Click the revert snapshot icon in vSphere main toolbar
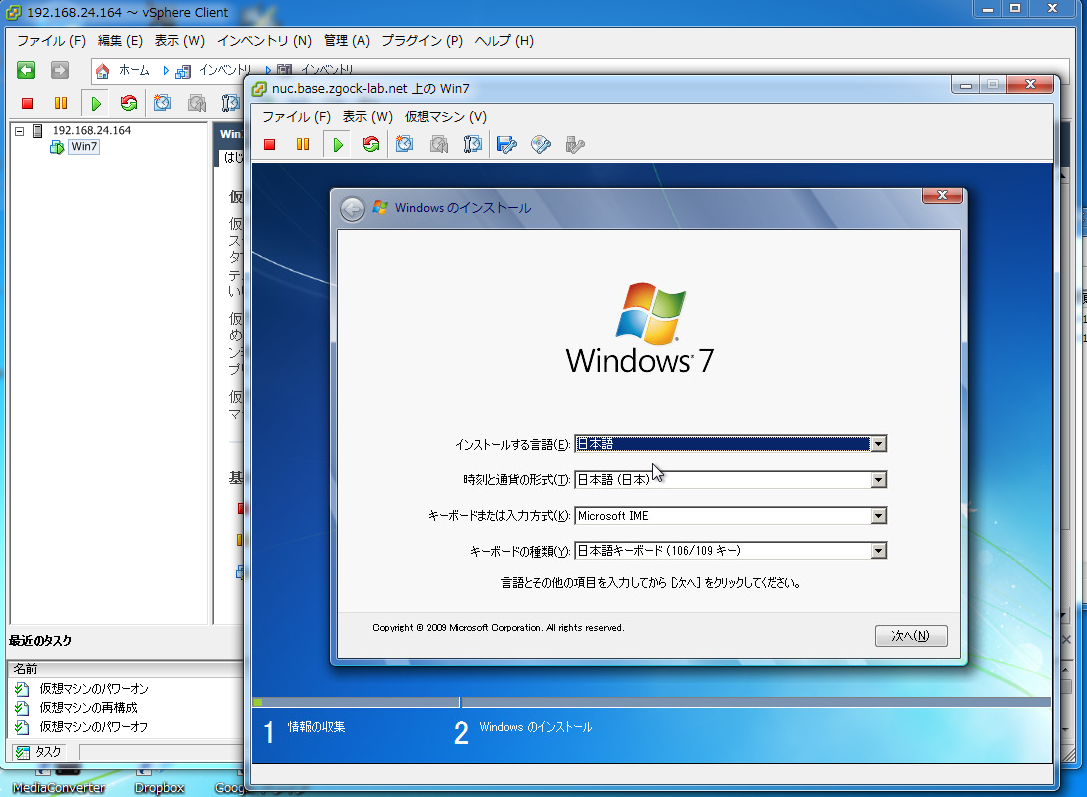The height and width of the screenshot is (797, 1087). click(197, 103)
